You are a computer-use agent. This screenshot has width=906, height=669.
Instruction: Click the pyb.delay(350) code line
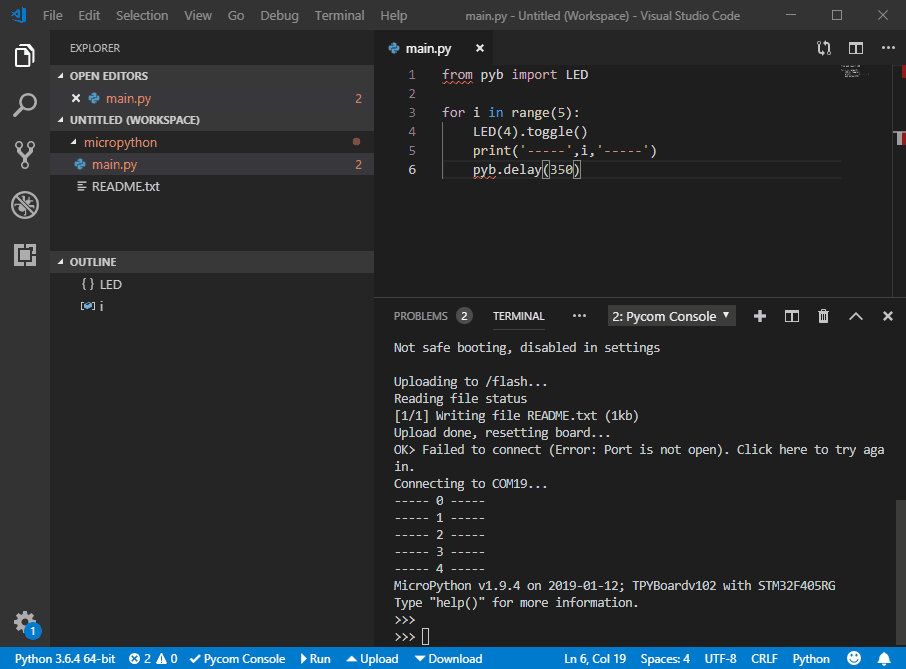526,169
